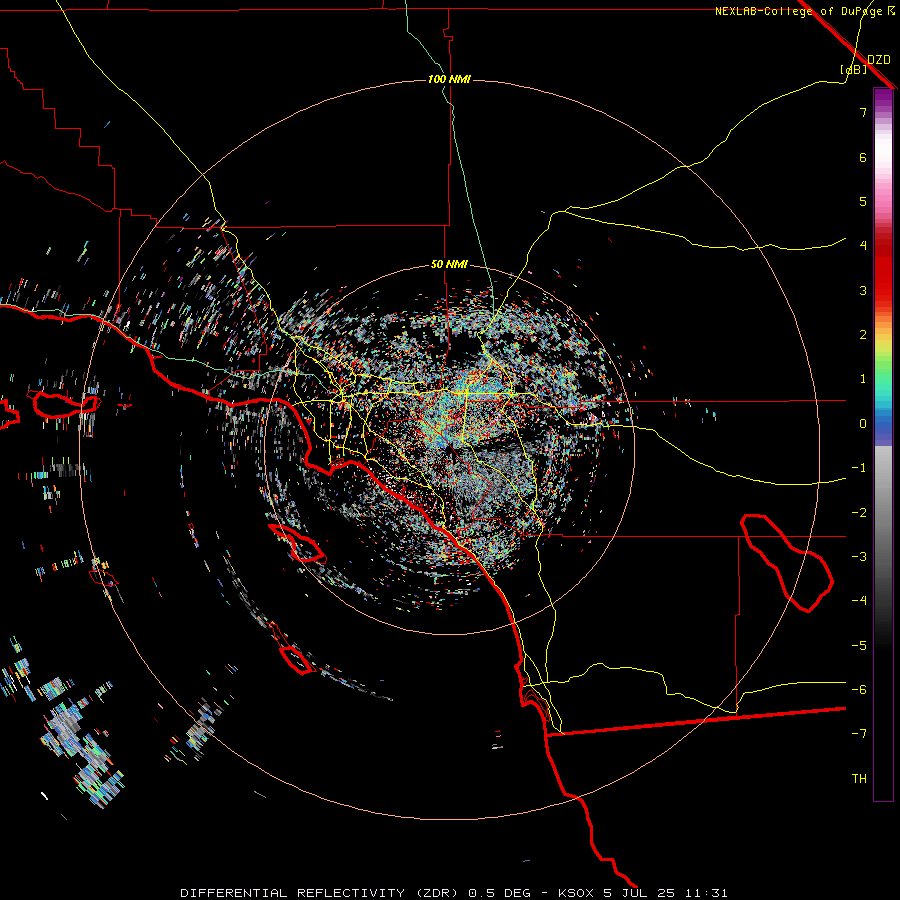This screenshot has width=900, height=900.
Task: Click the -3 value on the scale
Action: tap(859, 557)
